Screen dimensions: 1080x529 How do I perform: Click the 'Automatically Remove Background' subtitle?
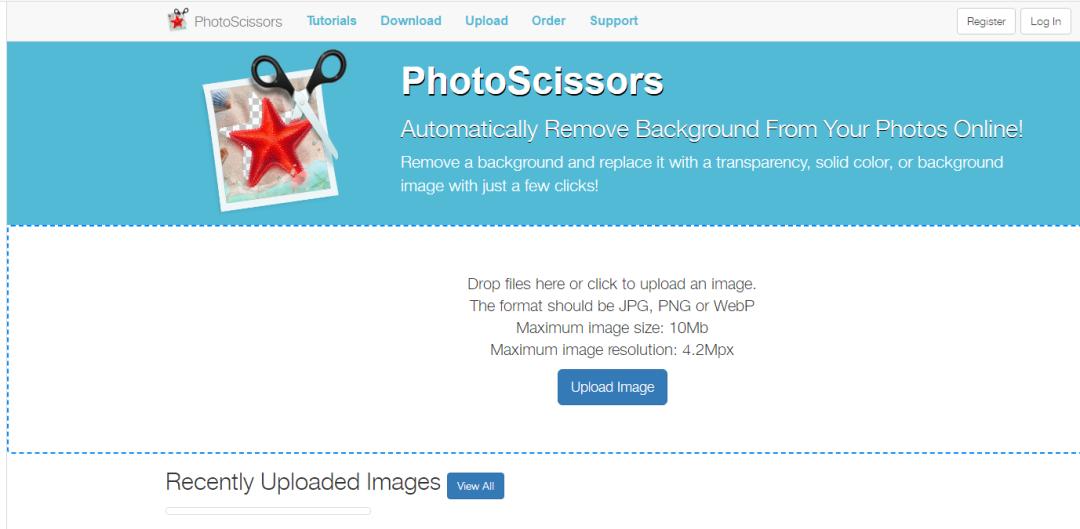pos(712,129)
